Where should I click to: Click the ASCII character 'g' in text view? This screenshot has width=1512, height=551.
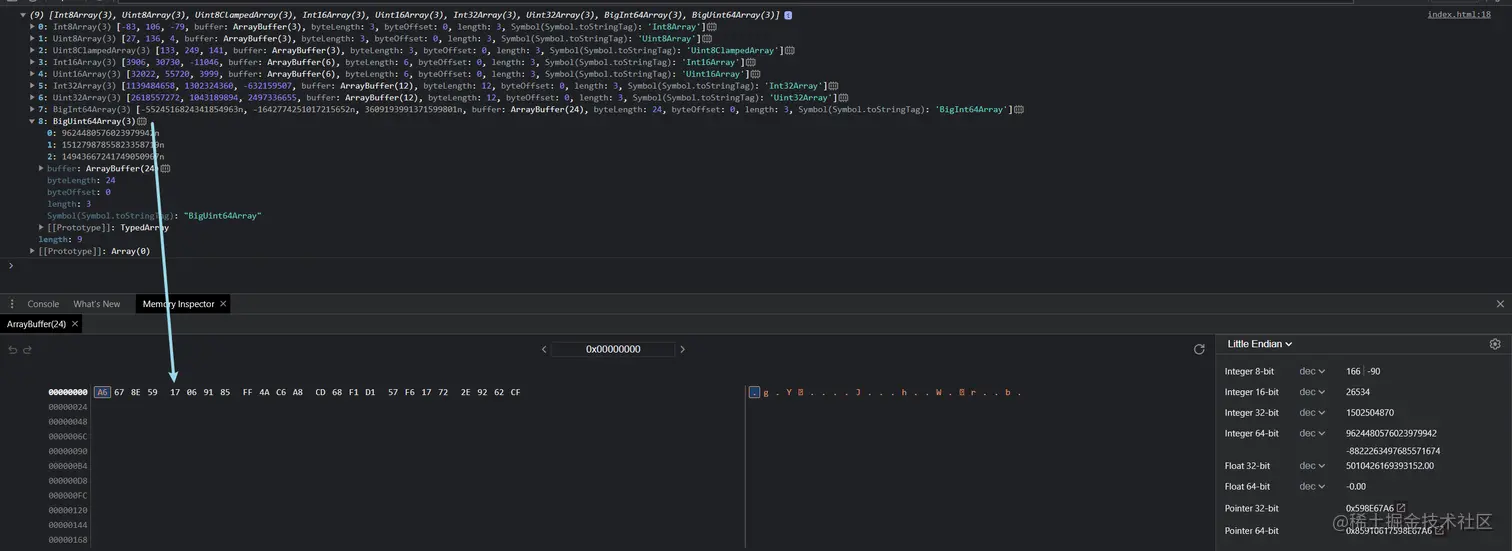(765, 393)
